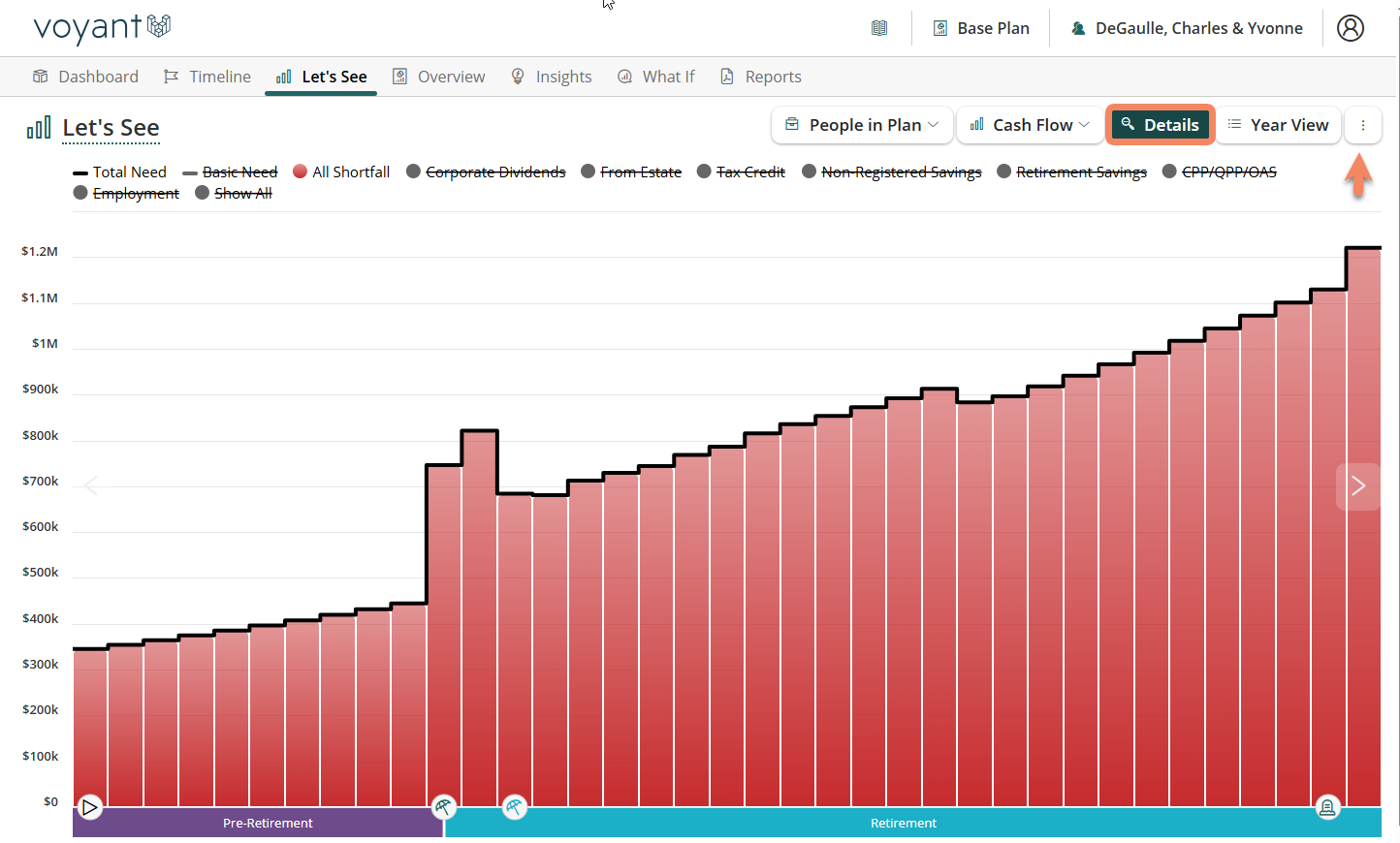1400x843 pixels.
Task: Enable the Corporate Dividends legend series
Action: pyautogui.click(x=486, y=172)
